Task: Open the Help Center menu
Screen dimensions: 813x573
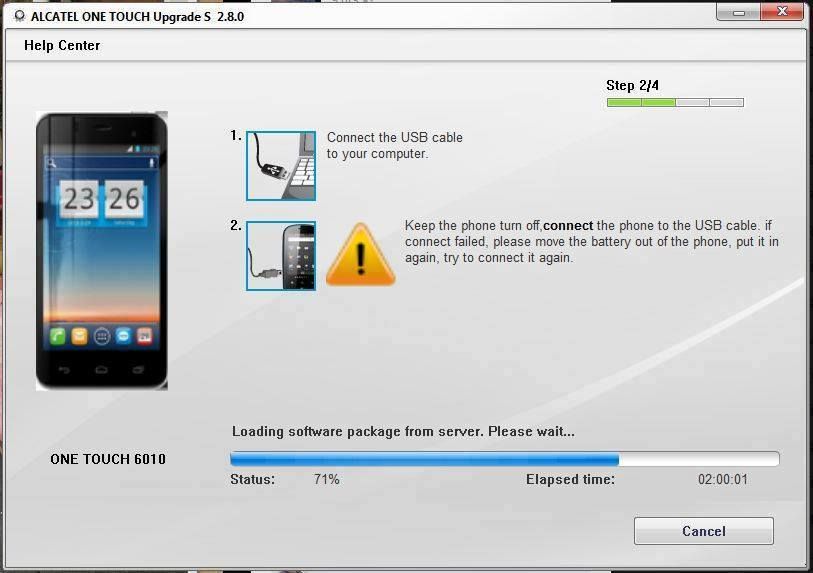Action: coord(62,45)
